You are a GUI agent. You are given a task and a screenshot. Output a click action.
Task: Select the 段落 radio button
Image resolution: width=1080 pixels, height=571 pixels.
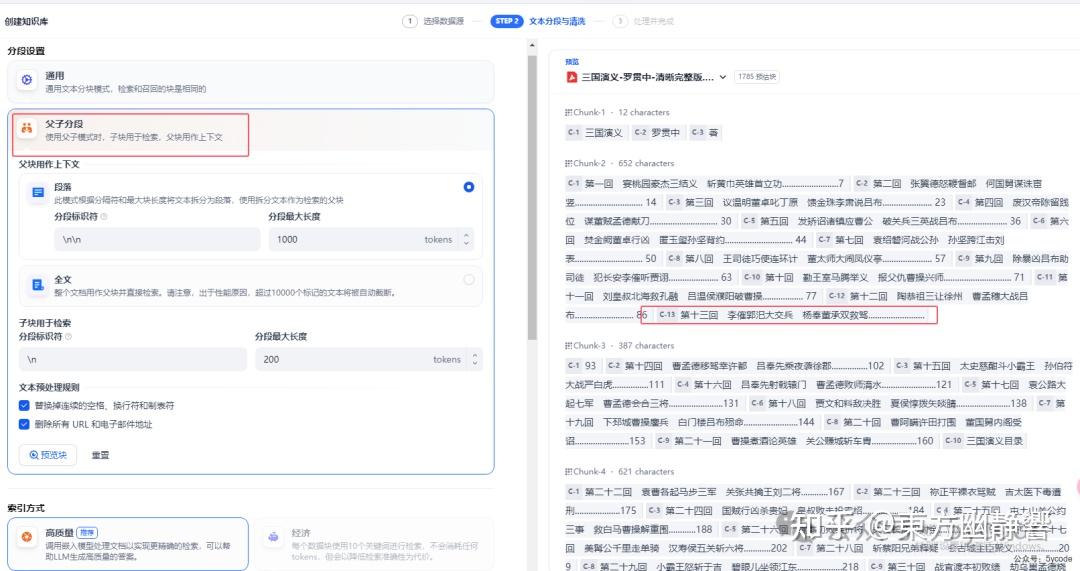click(x=468, y=187)
